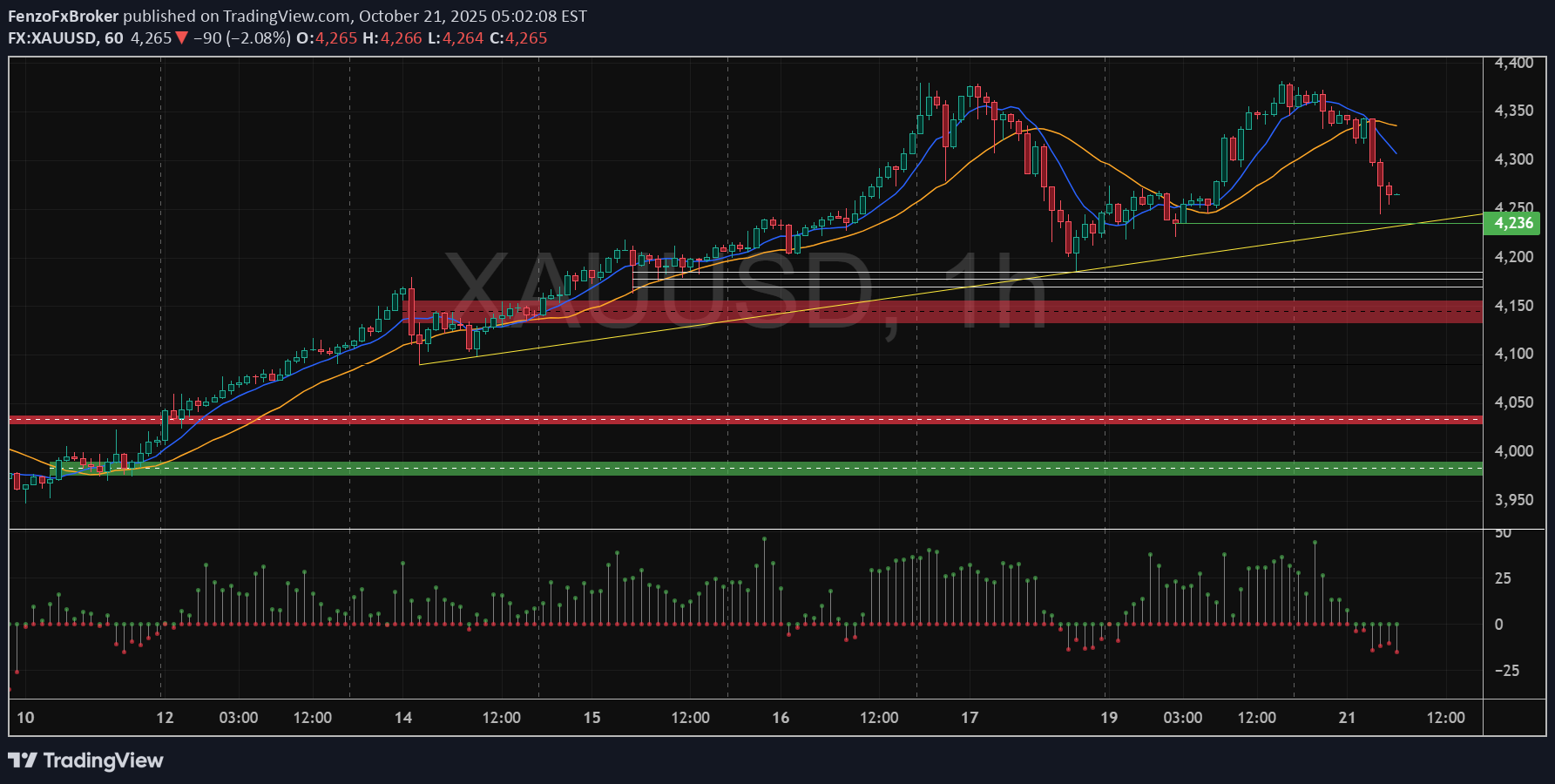Click date 17 on the time axis
This screenshot has width=1555, height=784.
coord(969,718)
